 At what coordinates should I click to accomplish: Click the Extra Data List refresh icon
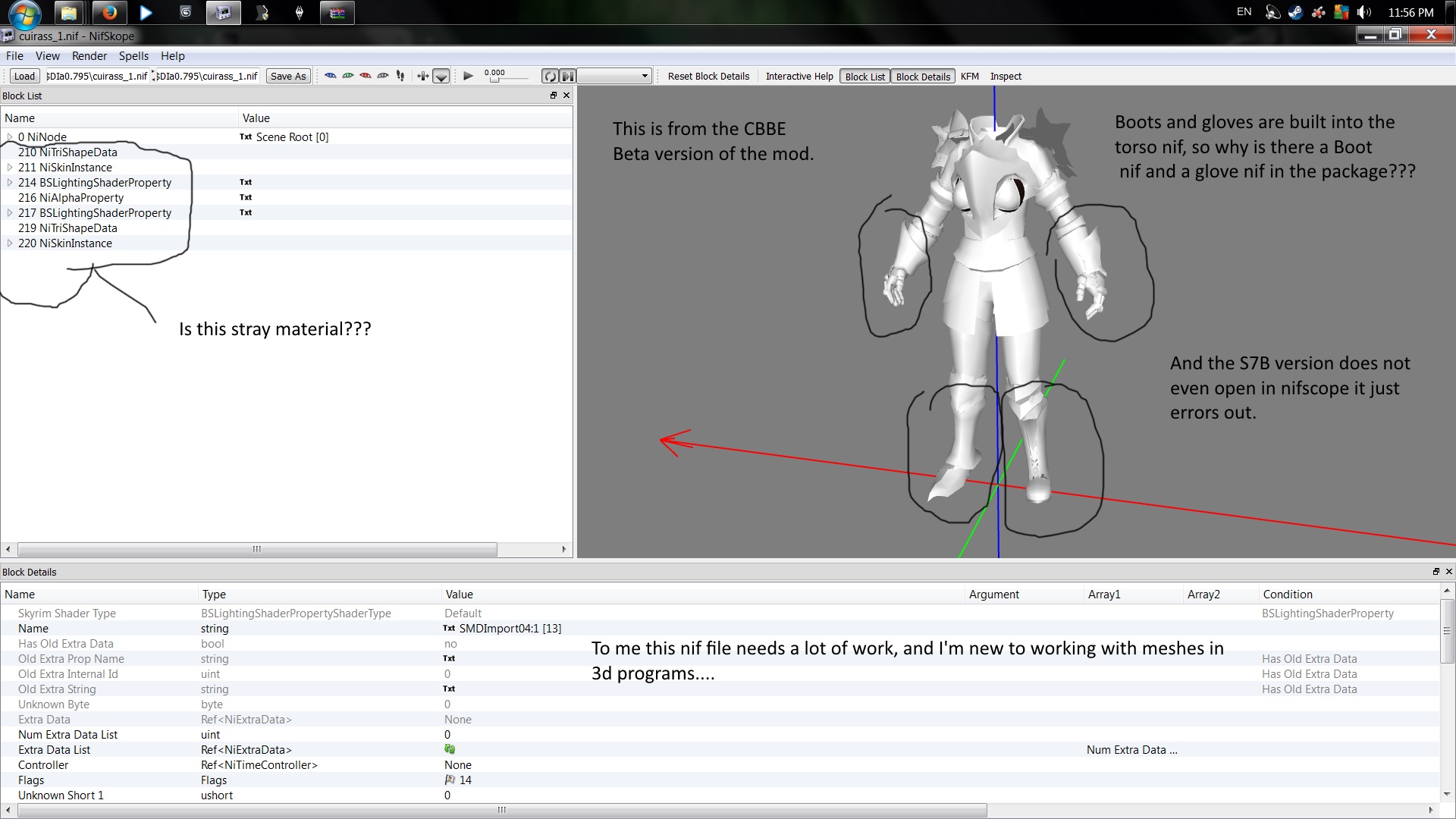click(x=450, y=749)
